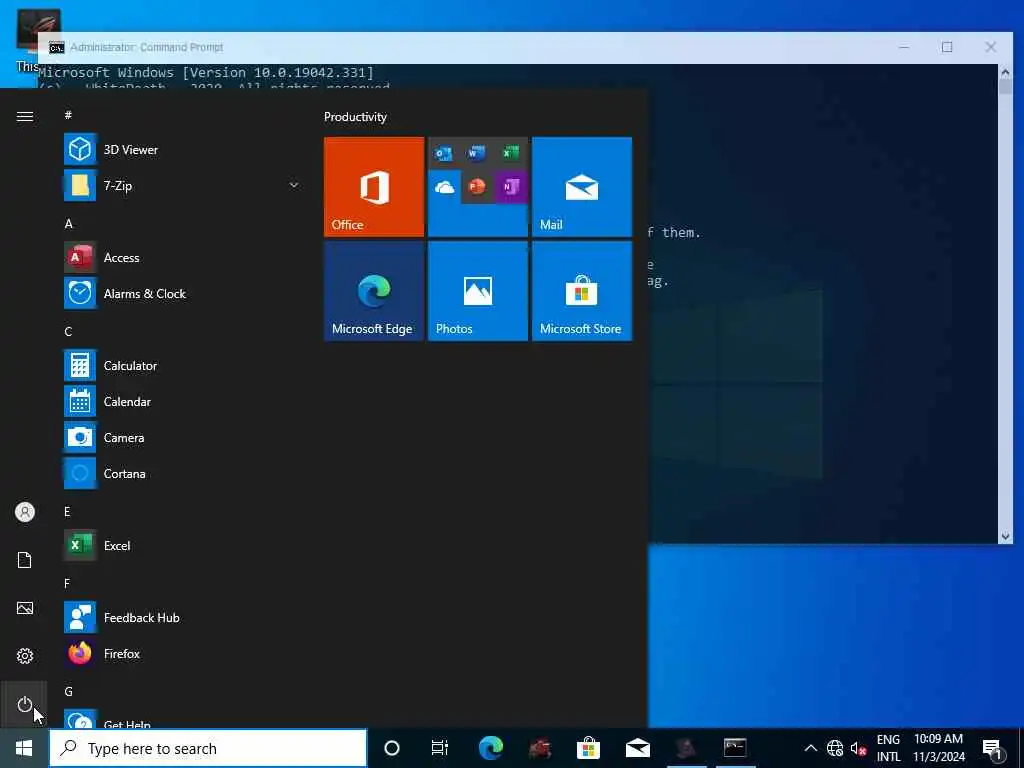Launch Access from the app list
The image size is (1024, 768).
(x=183, y=257)
